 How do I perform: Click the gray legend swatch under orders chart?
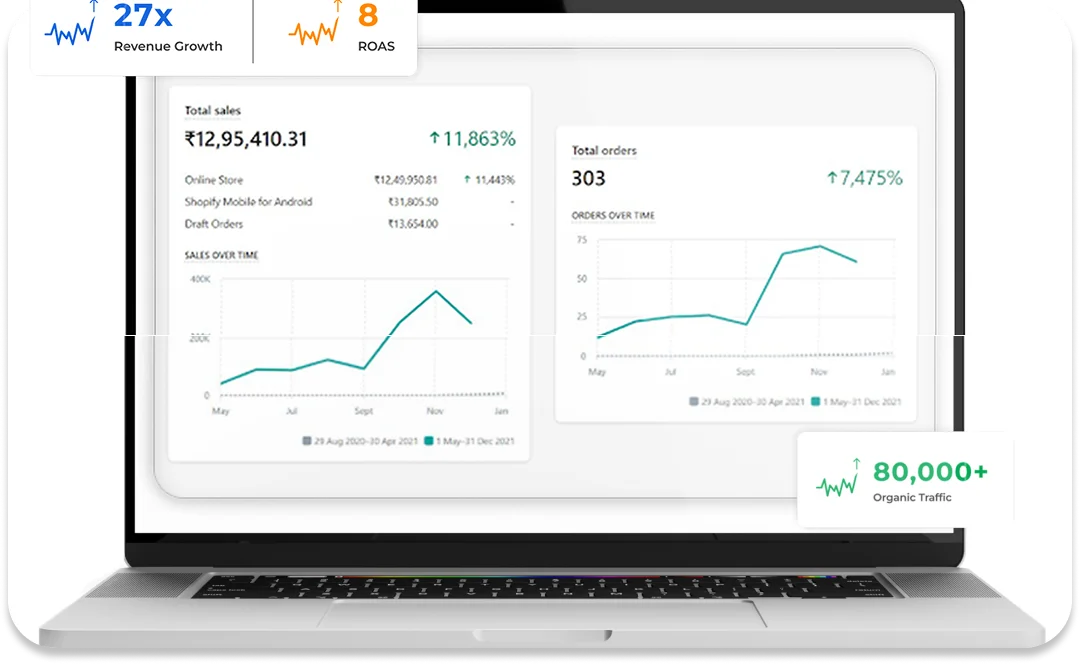click(x=694, y=401)
